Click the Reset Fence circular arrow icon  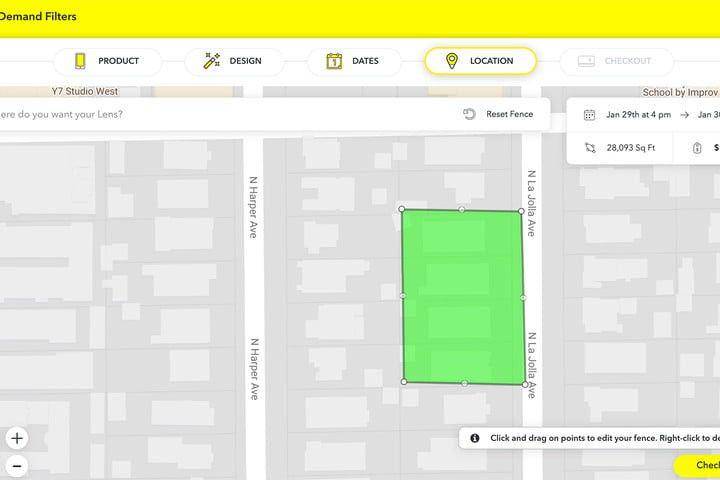pyautogui.click(x=469, y=114)
